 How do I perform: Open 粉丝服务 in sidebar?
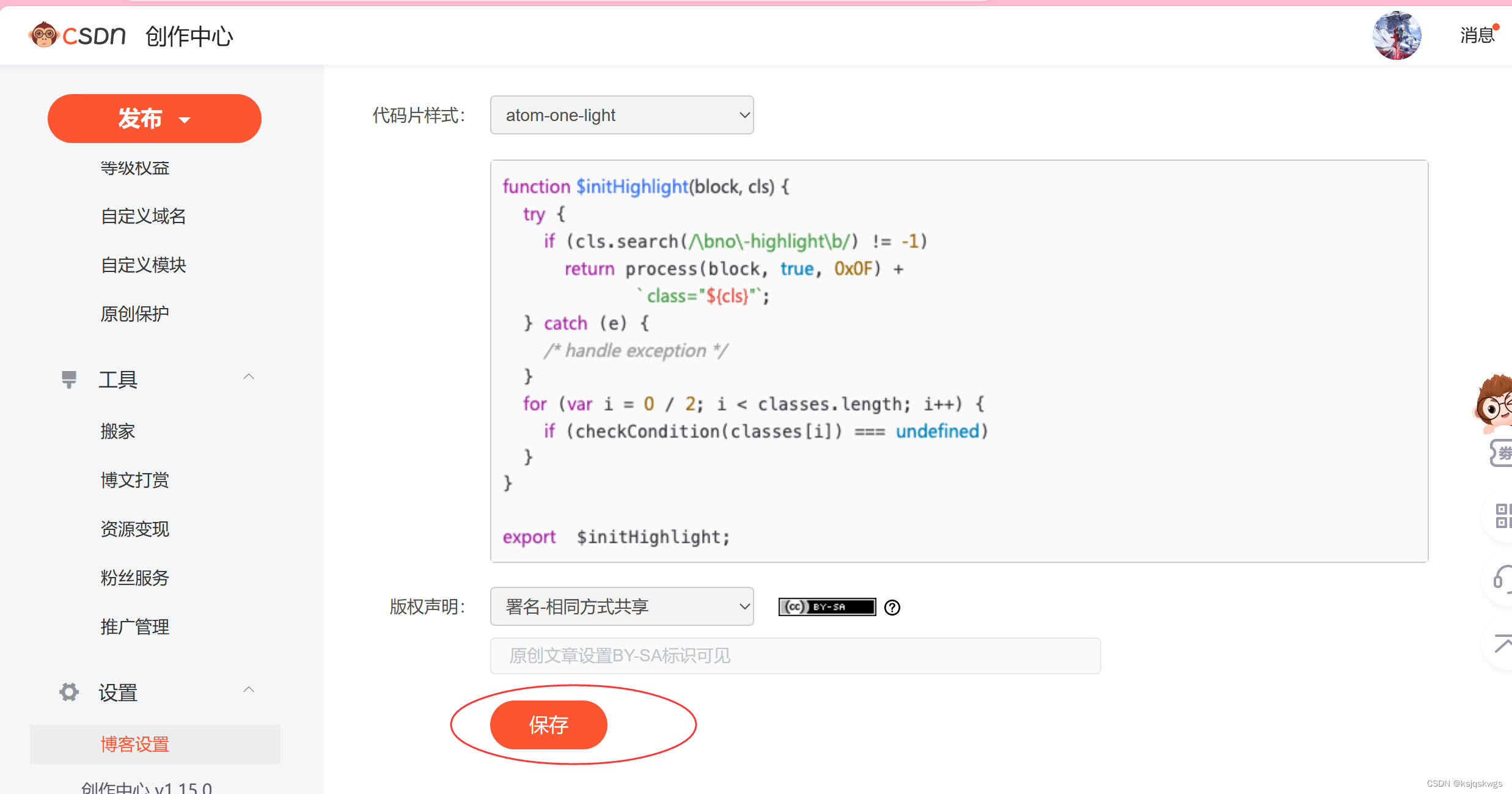pos(135,578)
